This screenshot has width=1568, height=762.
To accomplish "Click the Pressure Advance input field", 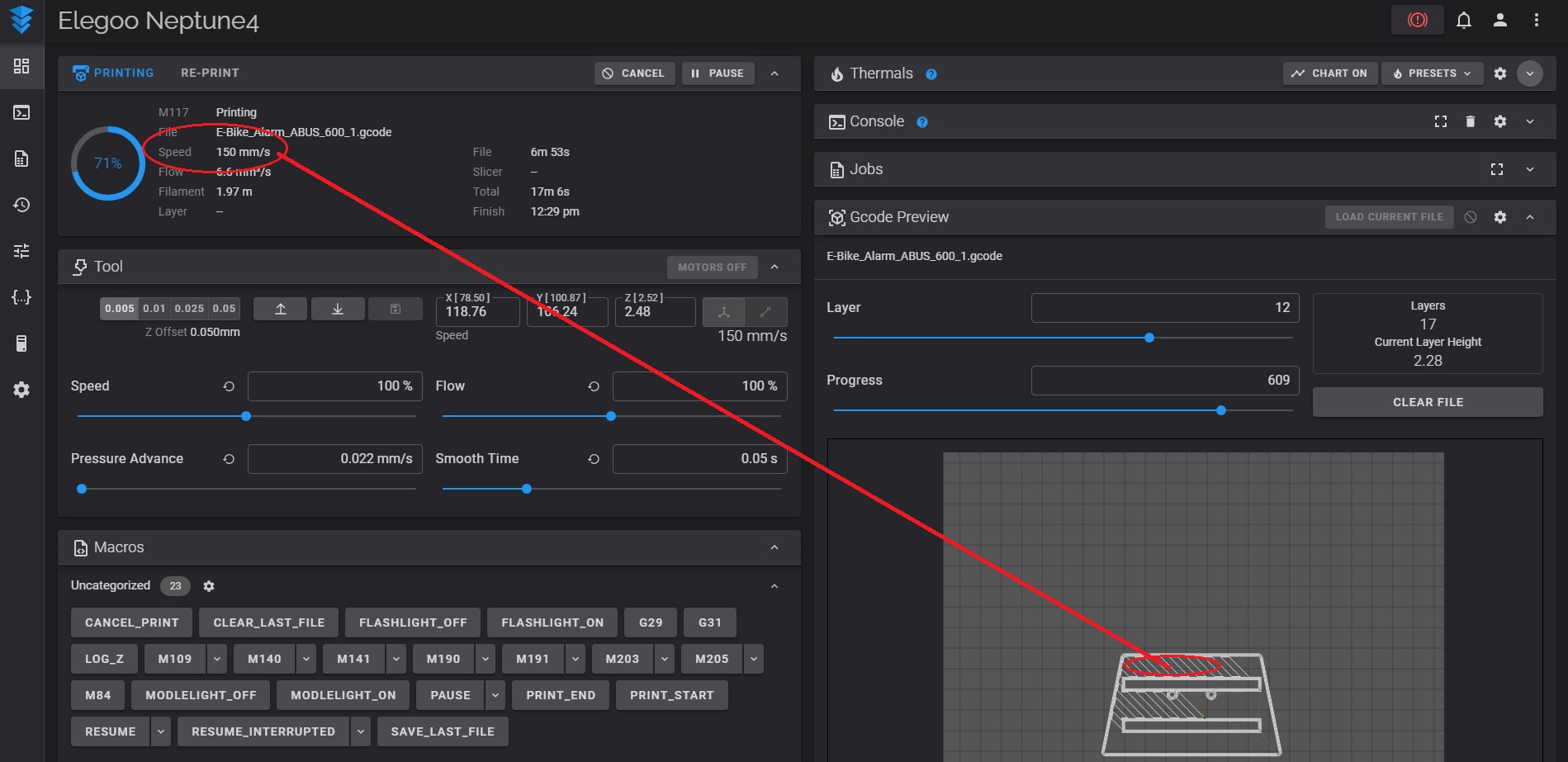I will click(335, 459).
